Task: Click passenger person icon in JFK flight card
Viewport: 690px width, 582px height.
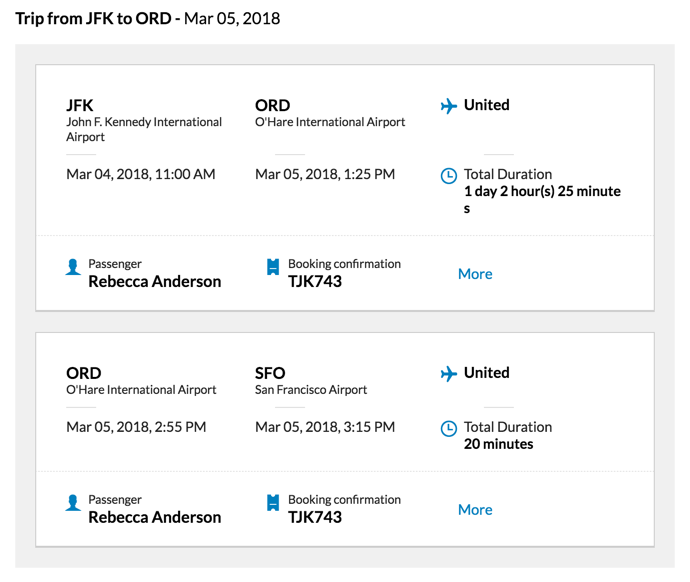Action: coord(72,268)
